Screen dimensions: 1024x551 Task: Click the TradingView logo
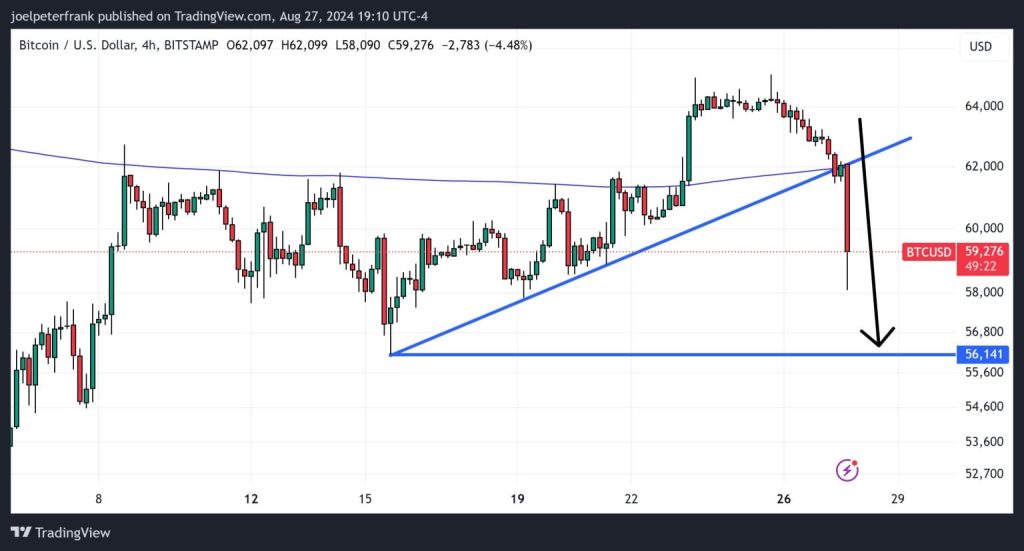(61, 533)
